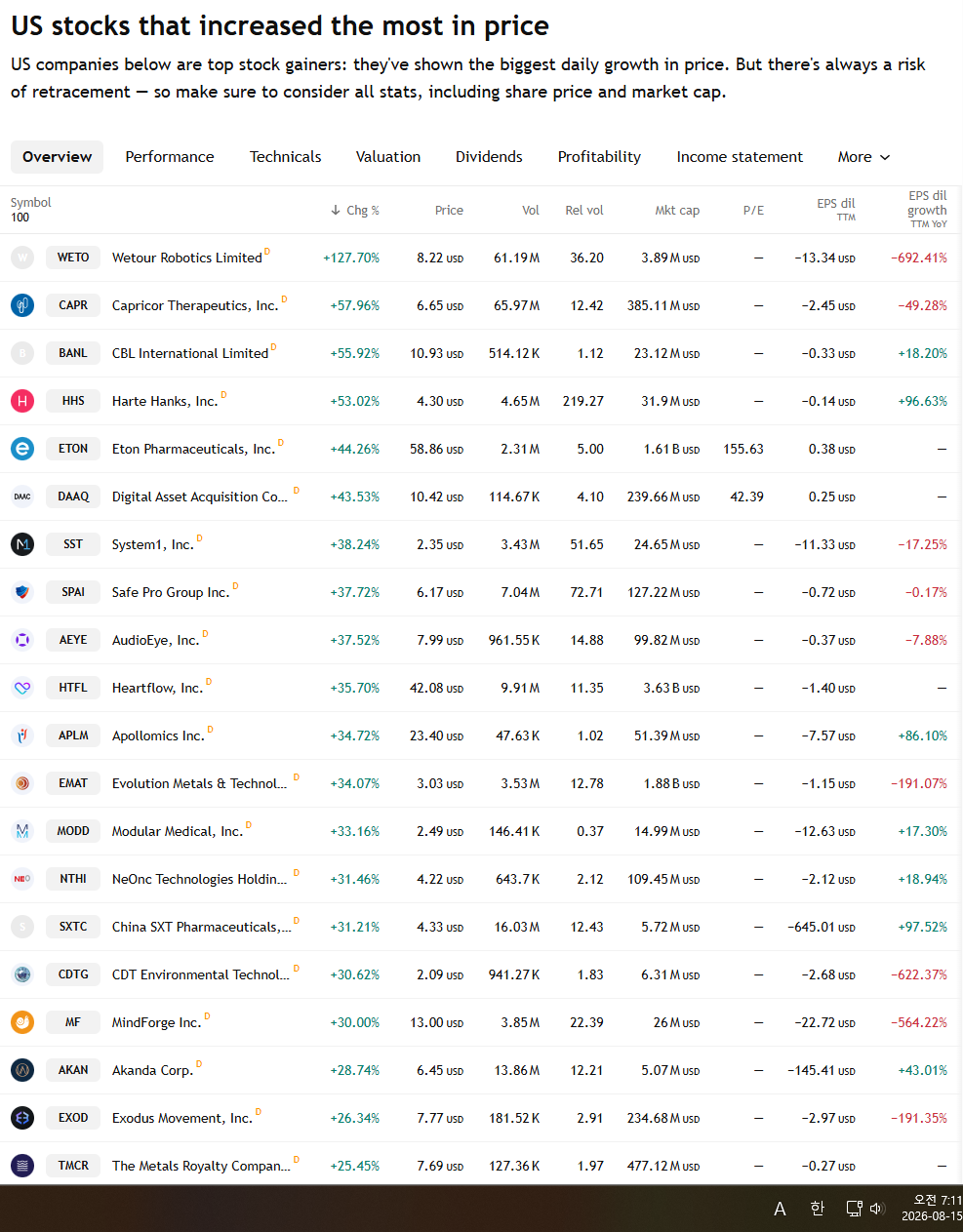The width and height of the screenshot is (963, 1232).
Task: Click the Symbol column header
Action: coord(31,203)
